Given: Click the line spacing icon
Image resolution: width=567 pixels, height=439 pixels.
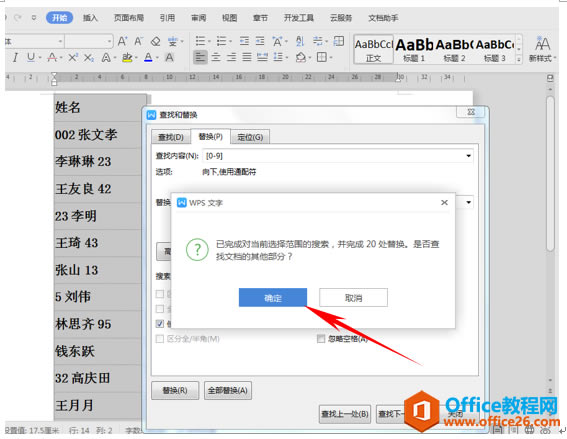Looking at the screenshot, I should [x=278, y=57].
